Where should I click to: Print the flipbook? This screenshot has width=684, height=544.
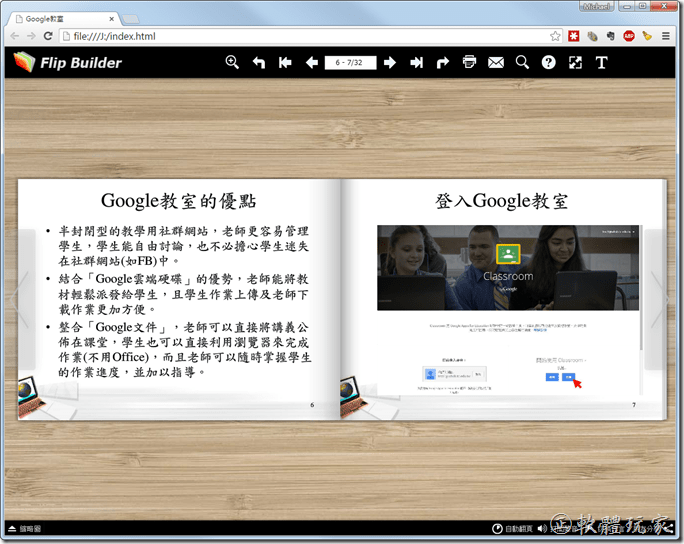[x=469, y=62]
